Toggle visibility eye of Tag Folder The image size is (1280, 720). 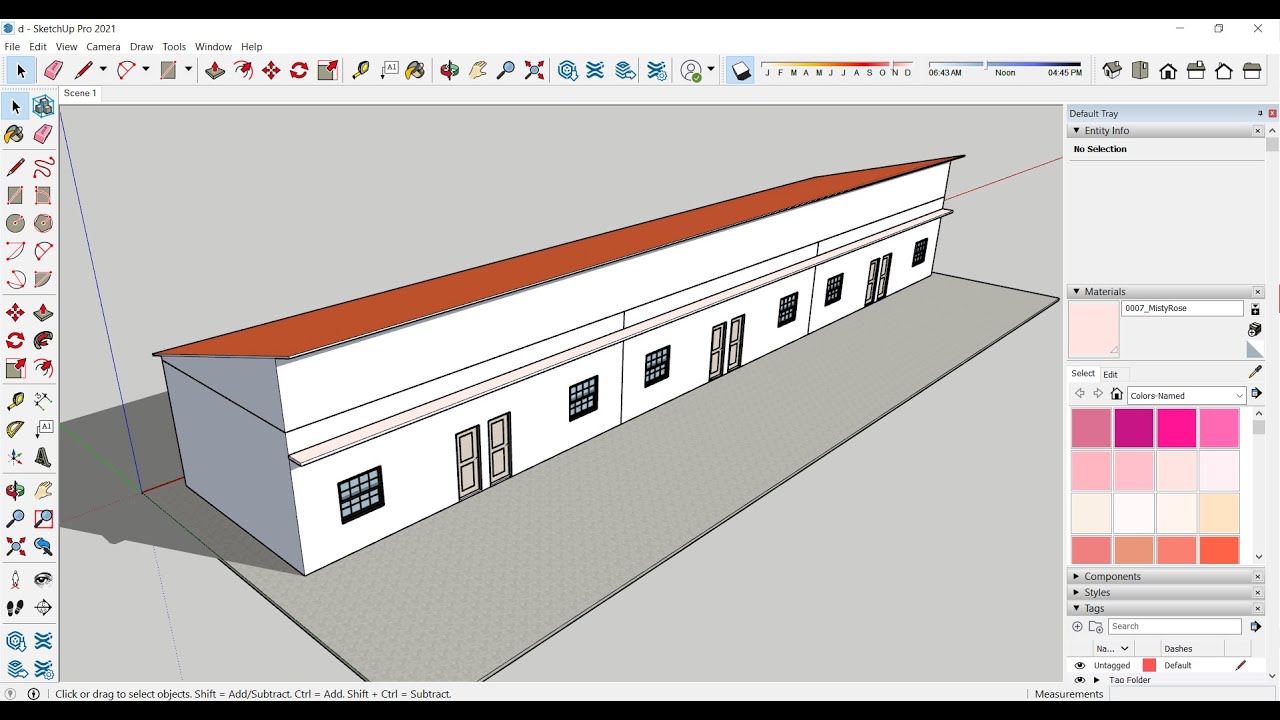click(x=1079, y=680)
